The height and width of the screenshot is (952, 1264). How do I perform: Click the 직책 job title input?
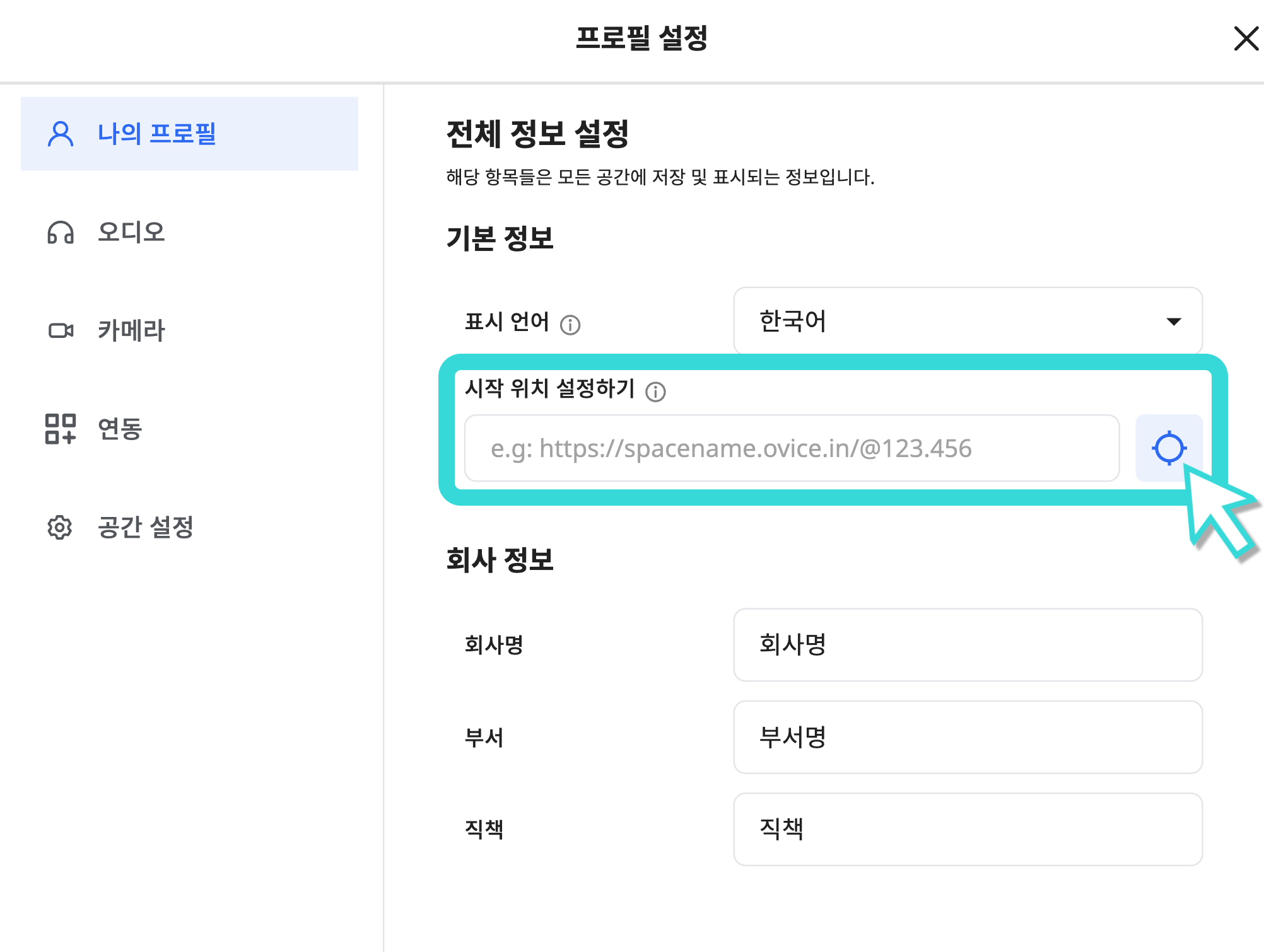point(967,828)
